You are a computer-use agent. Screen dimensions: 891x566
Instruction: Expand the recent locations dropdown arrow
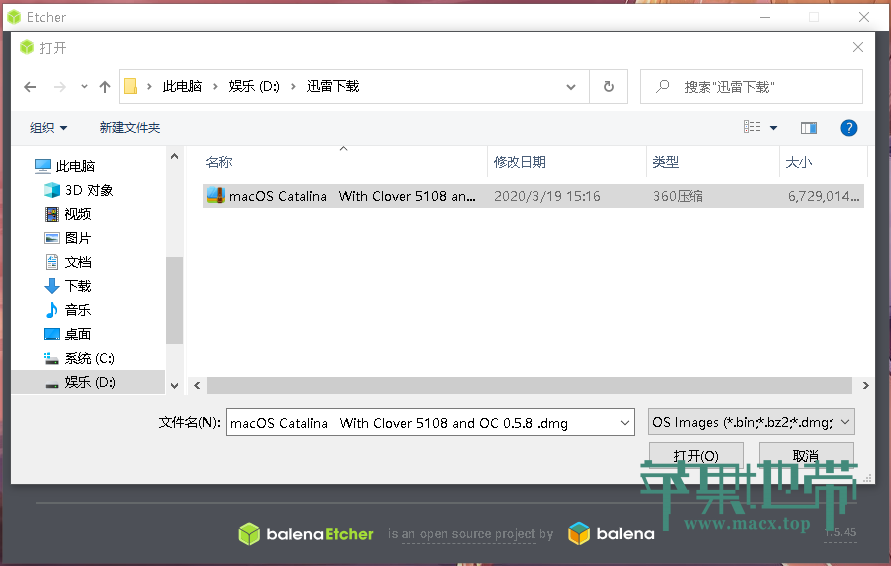84,87
